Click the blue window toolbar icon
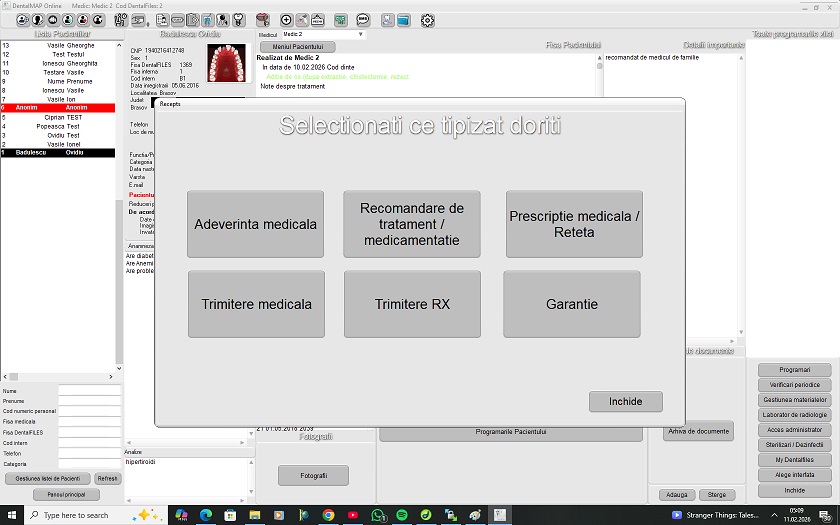 (403, 20)
